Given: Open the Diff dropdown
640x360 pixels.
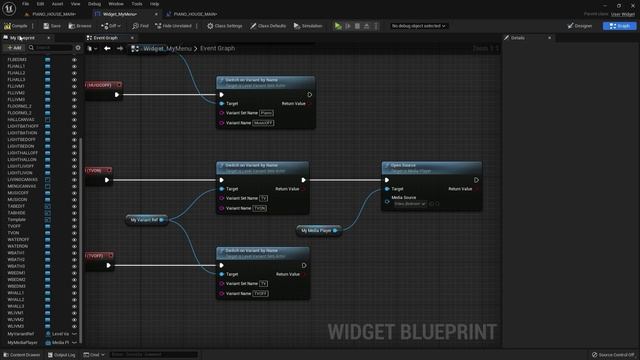Looking at the screenshot, I should 111,26.
